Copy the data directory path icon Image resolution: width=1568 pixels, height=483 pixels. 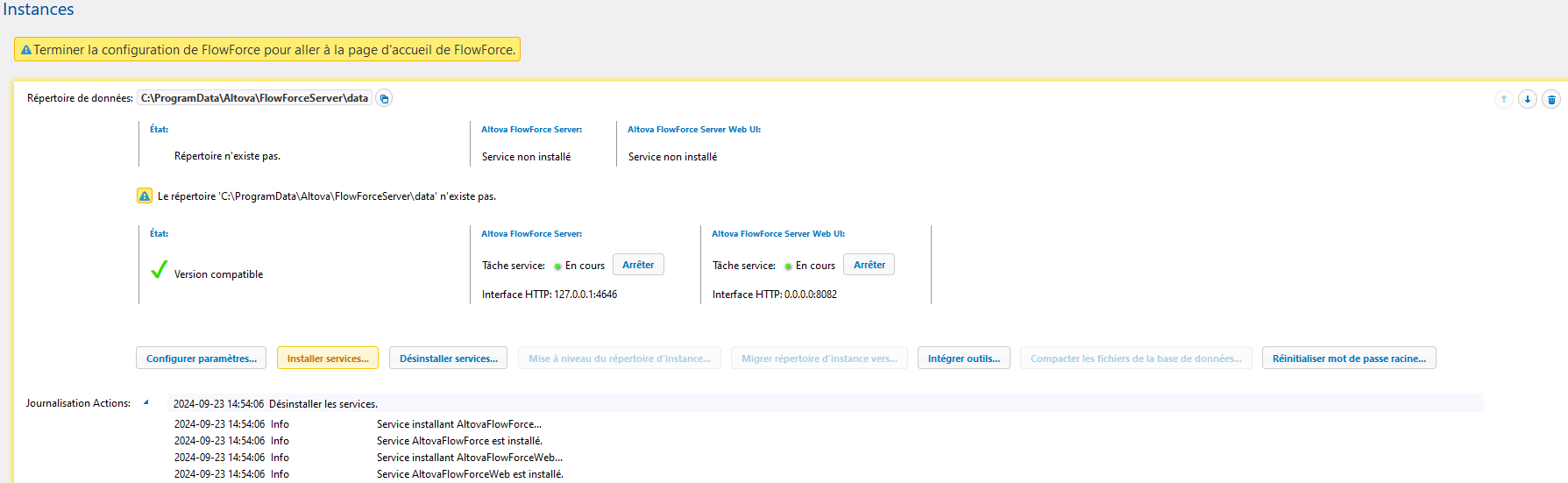384,98
